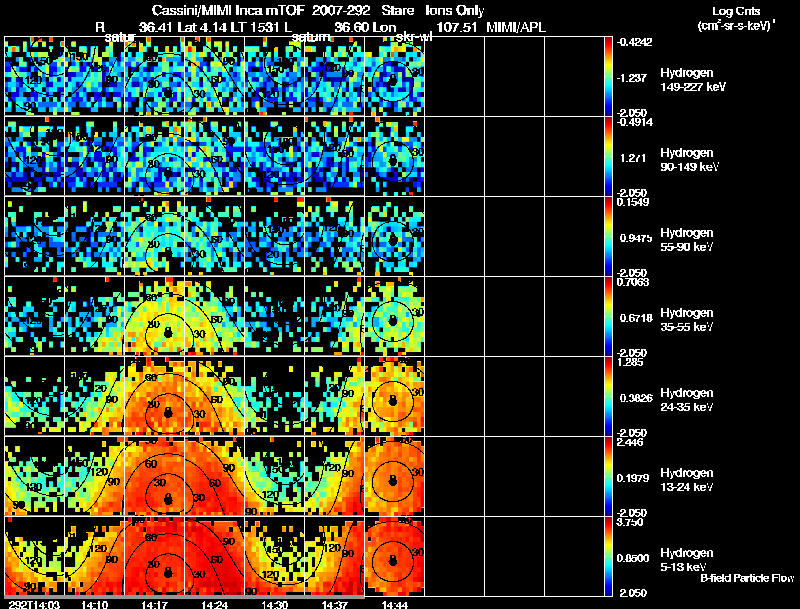800x609 pixels.
Task: Open the 149-227 keV image at 14:44
Action: click(394, 76)
